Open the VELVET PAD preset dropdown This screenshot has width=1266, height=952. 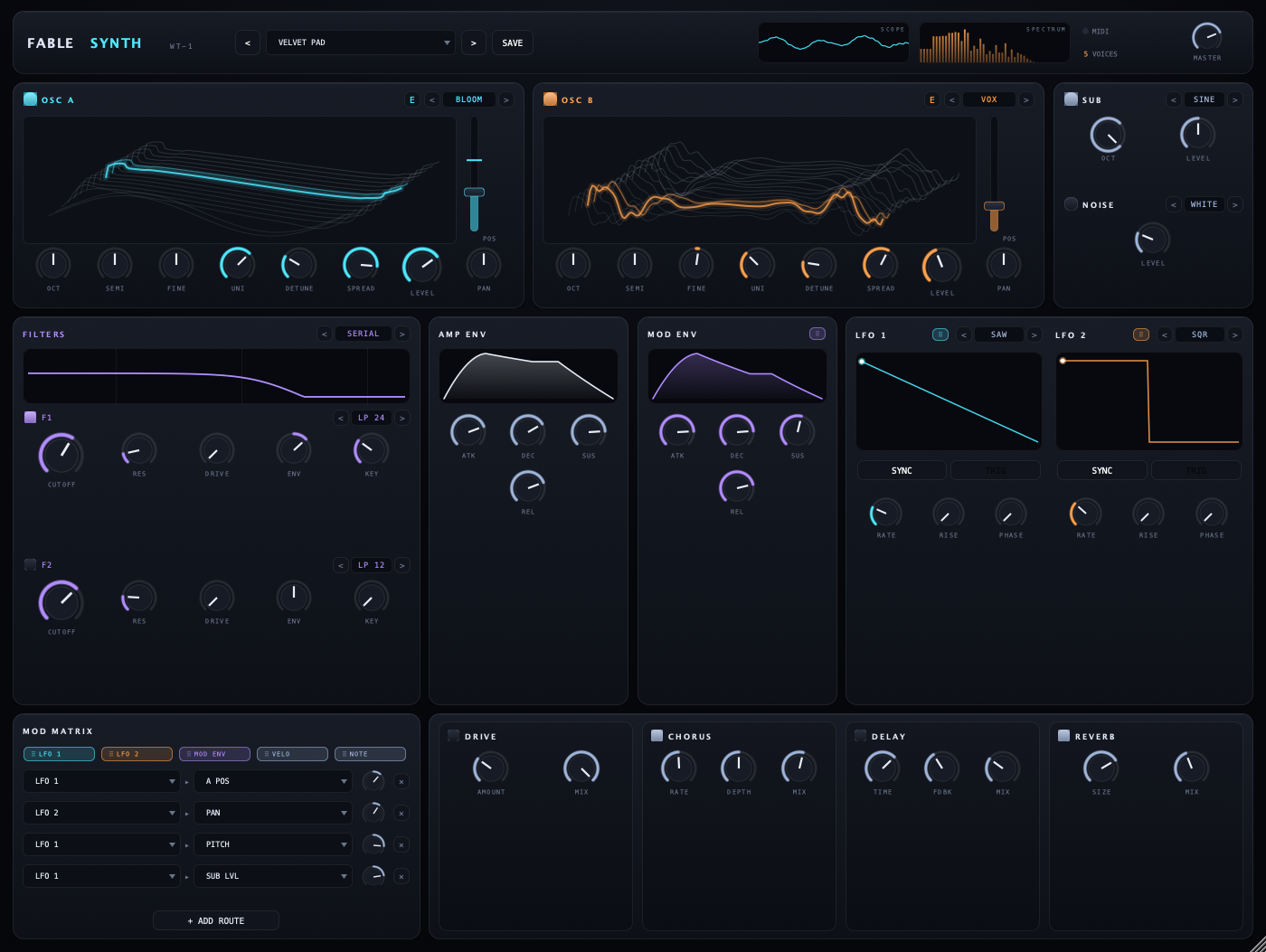(361, 42)
